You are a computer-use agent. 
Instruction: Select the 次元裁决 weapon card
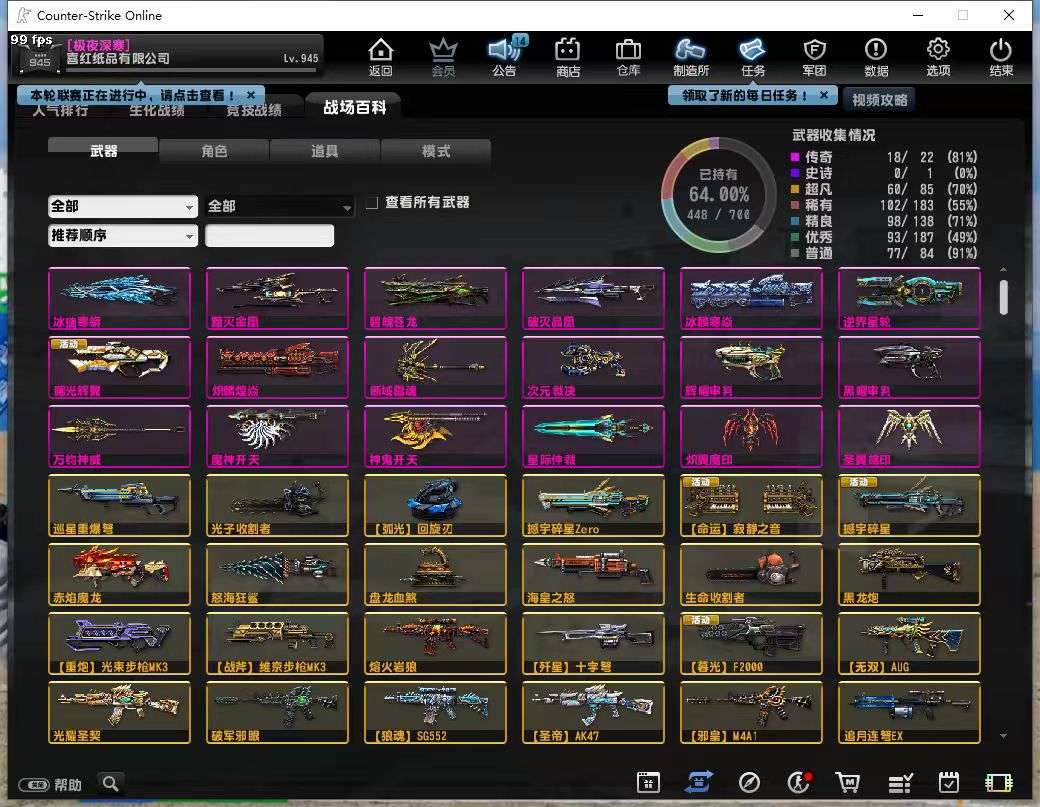click(593, 367)
